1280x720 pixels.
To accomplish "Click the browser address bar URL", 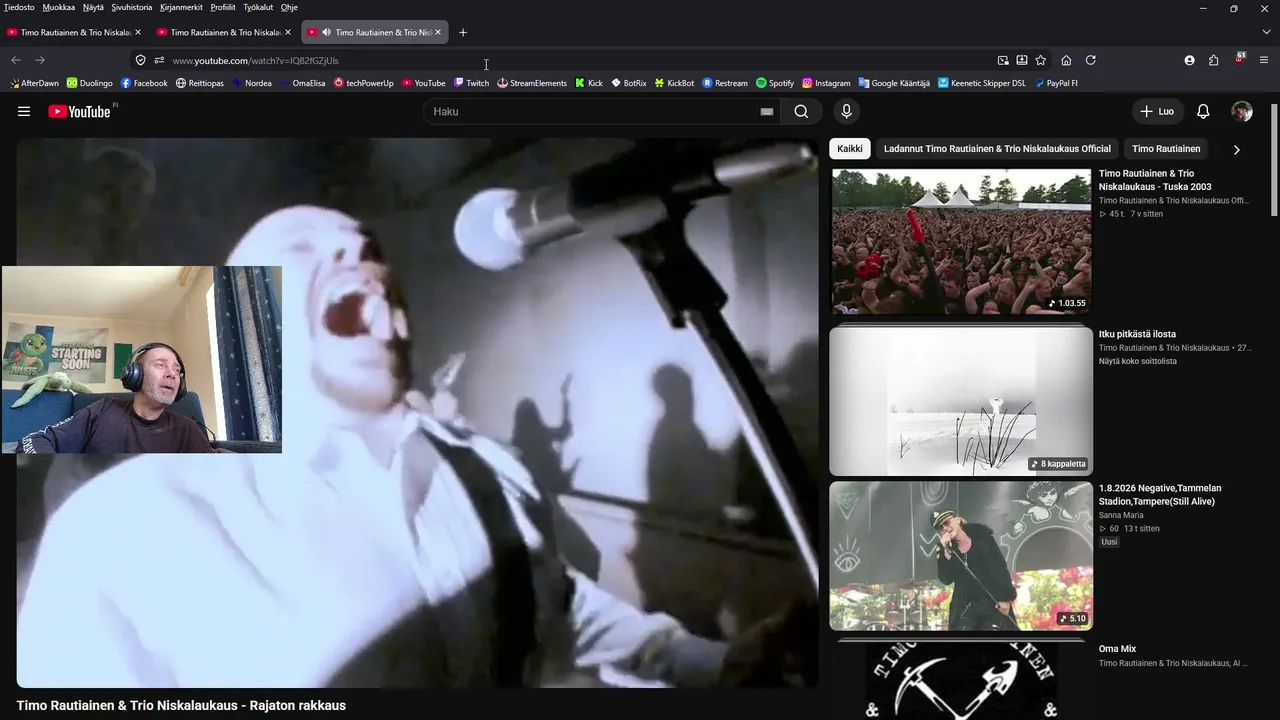I will pyautogui.click(x=255, y=60).
